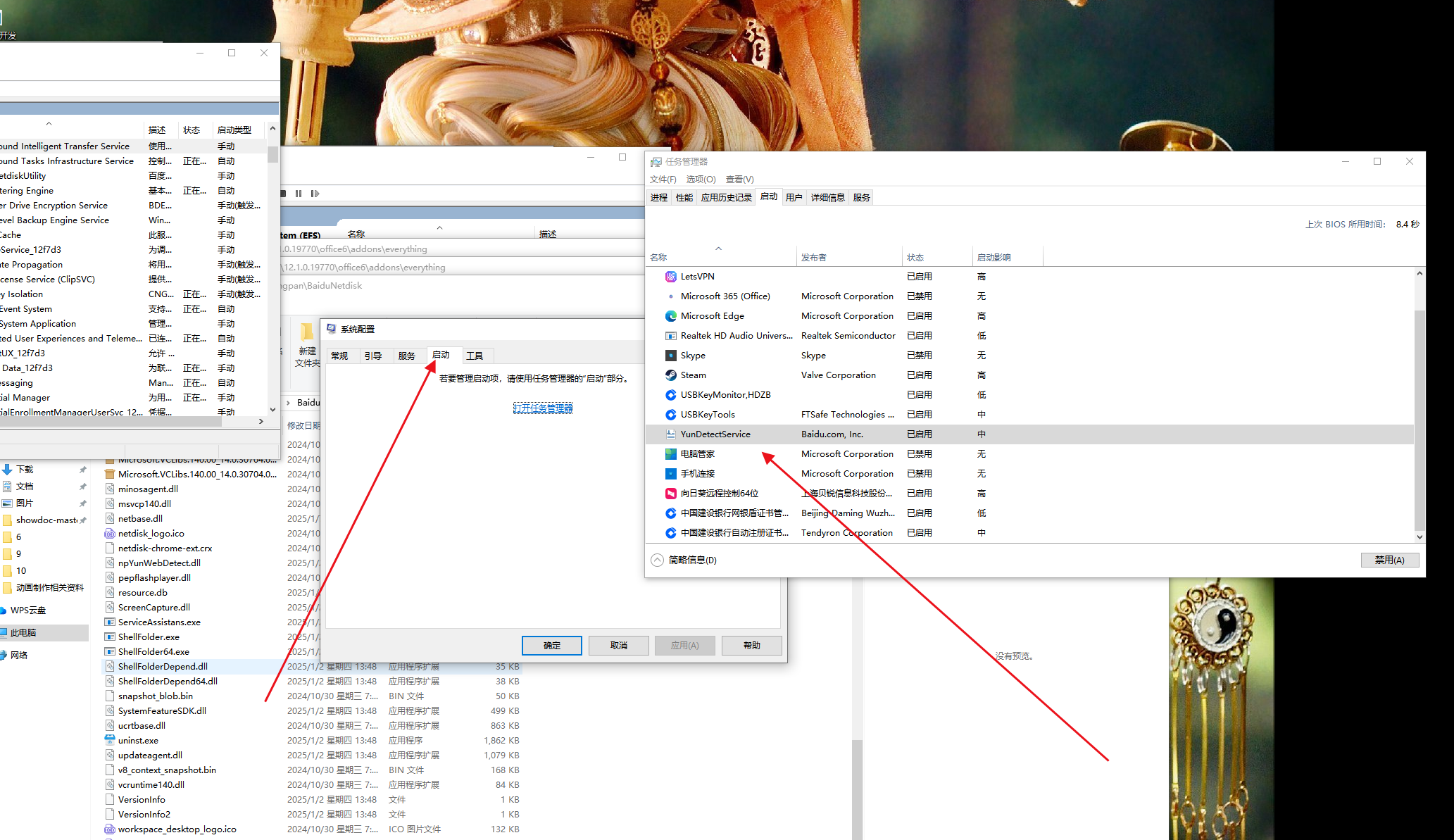Image resolution: width=1454 pixels, height=840 pixels.
Task: Sort startup list by 状态 column
Action: (x=936, y=258)
